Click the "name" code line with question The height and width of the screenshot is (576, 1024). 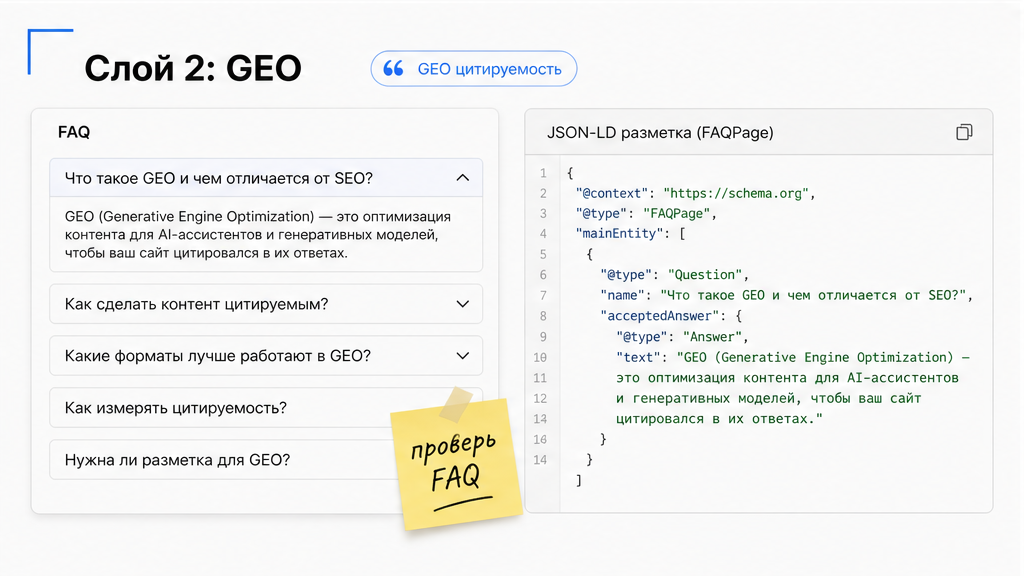[x=786, y=295]
